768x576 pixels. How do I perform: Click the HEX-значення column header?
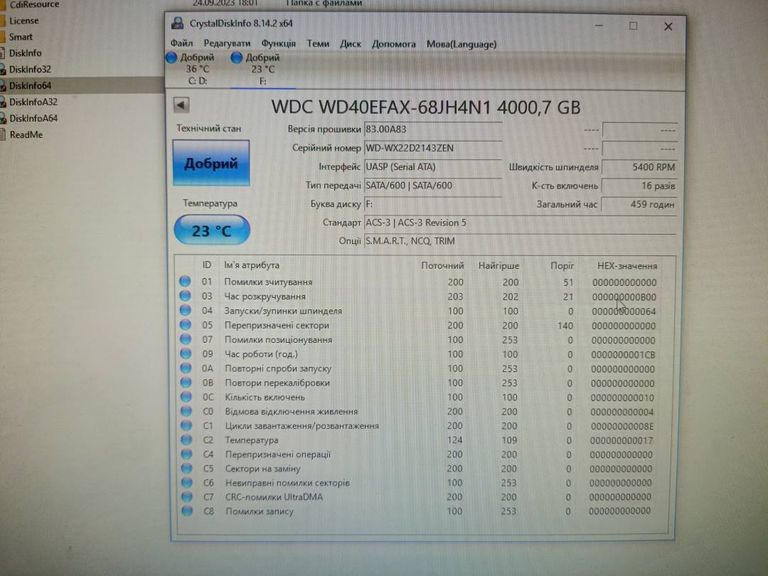tap(627, 266)
